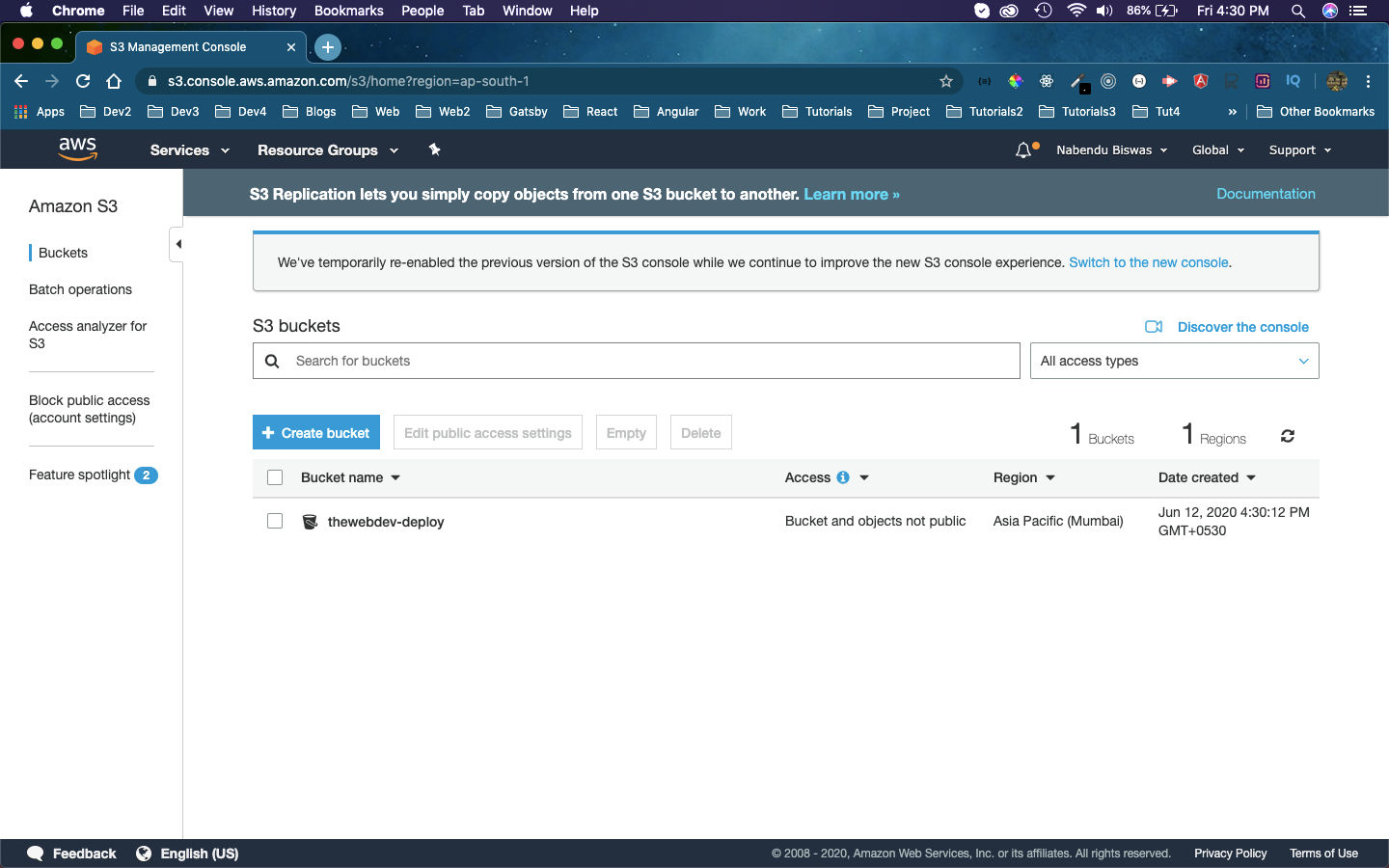This screenshot has height=868, width=1389.
Task: Click the color wheel extension icon
Action: pyautogui.click(x=1016, y=81)
